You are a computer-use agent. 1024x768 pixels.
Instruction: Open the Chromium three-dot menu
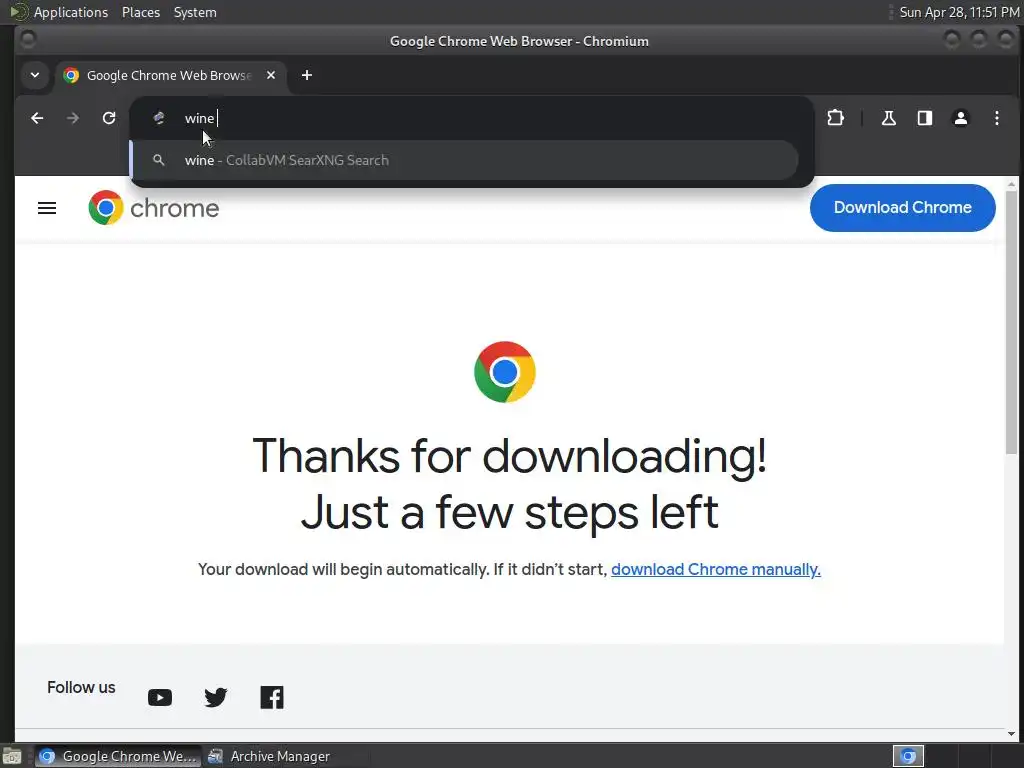pyautogui.click(x=997, y=118)
